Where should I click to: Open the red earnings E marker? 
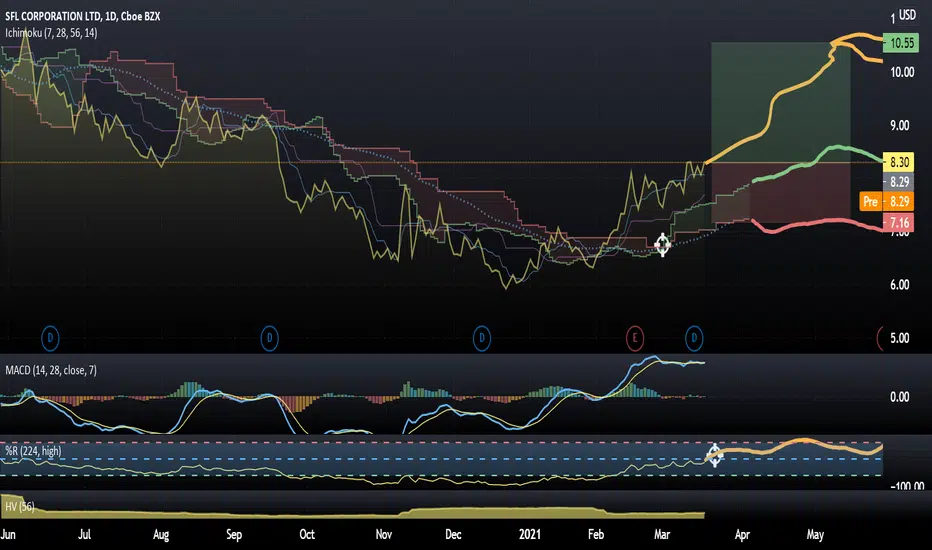pyautogui.click(x=635, y=338)
